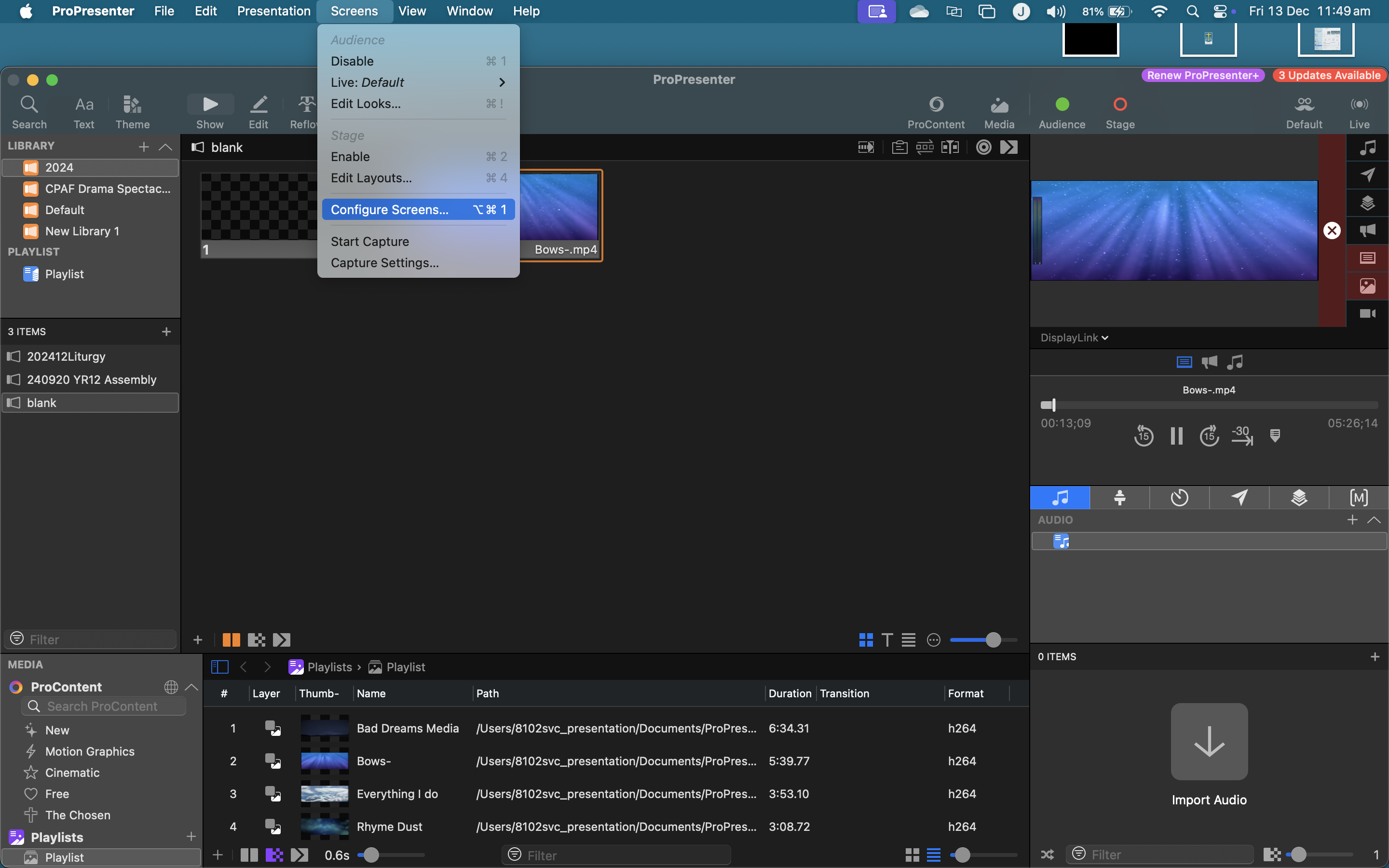Clear the media layer with X icon
Viewport: 1389px width, 868px height.
pos(1332,231)
